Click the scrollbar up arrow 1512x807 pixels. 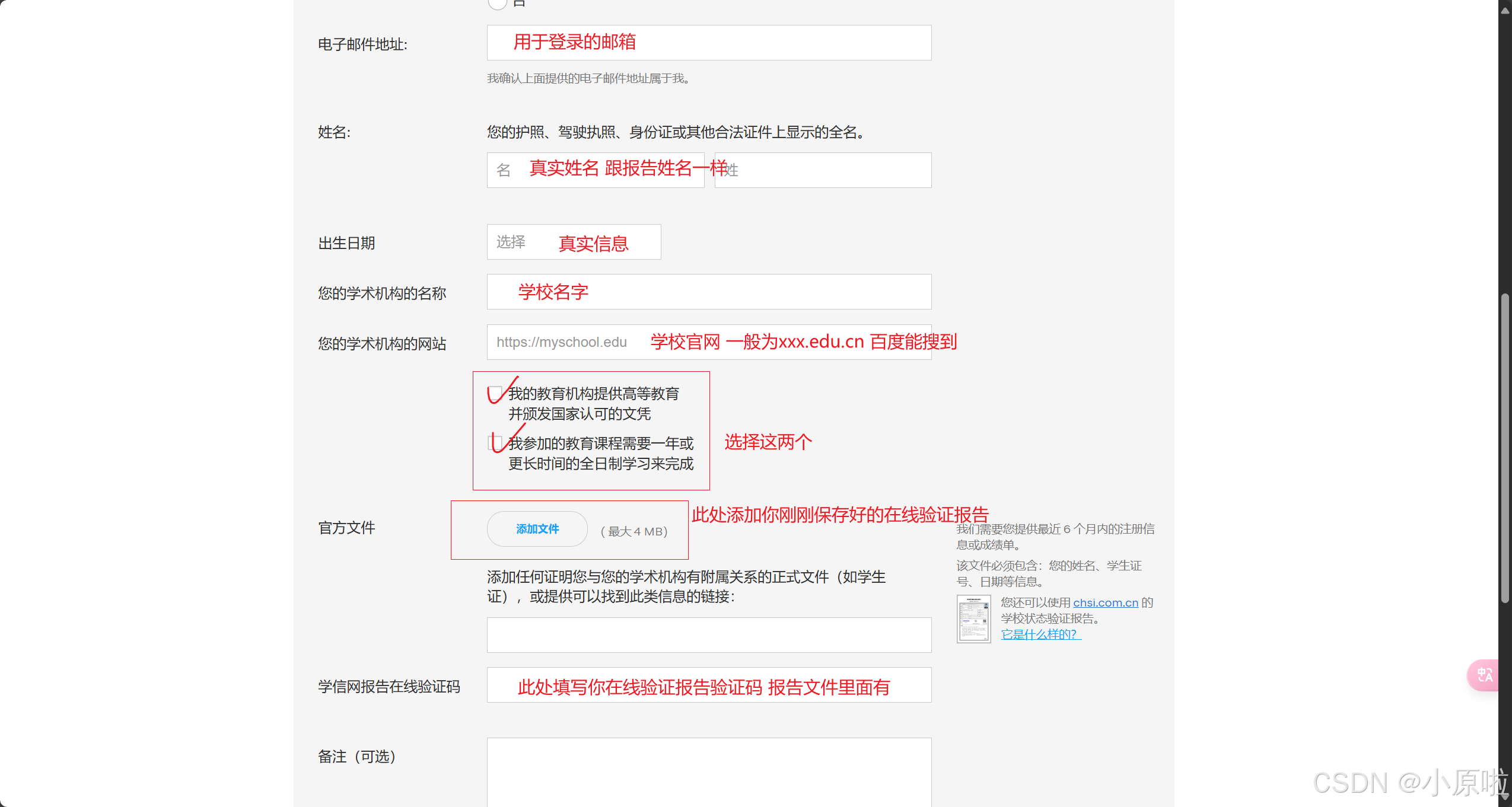[x=1505, y=10]
